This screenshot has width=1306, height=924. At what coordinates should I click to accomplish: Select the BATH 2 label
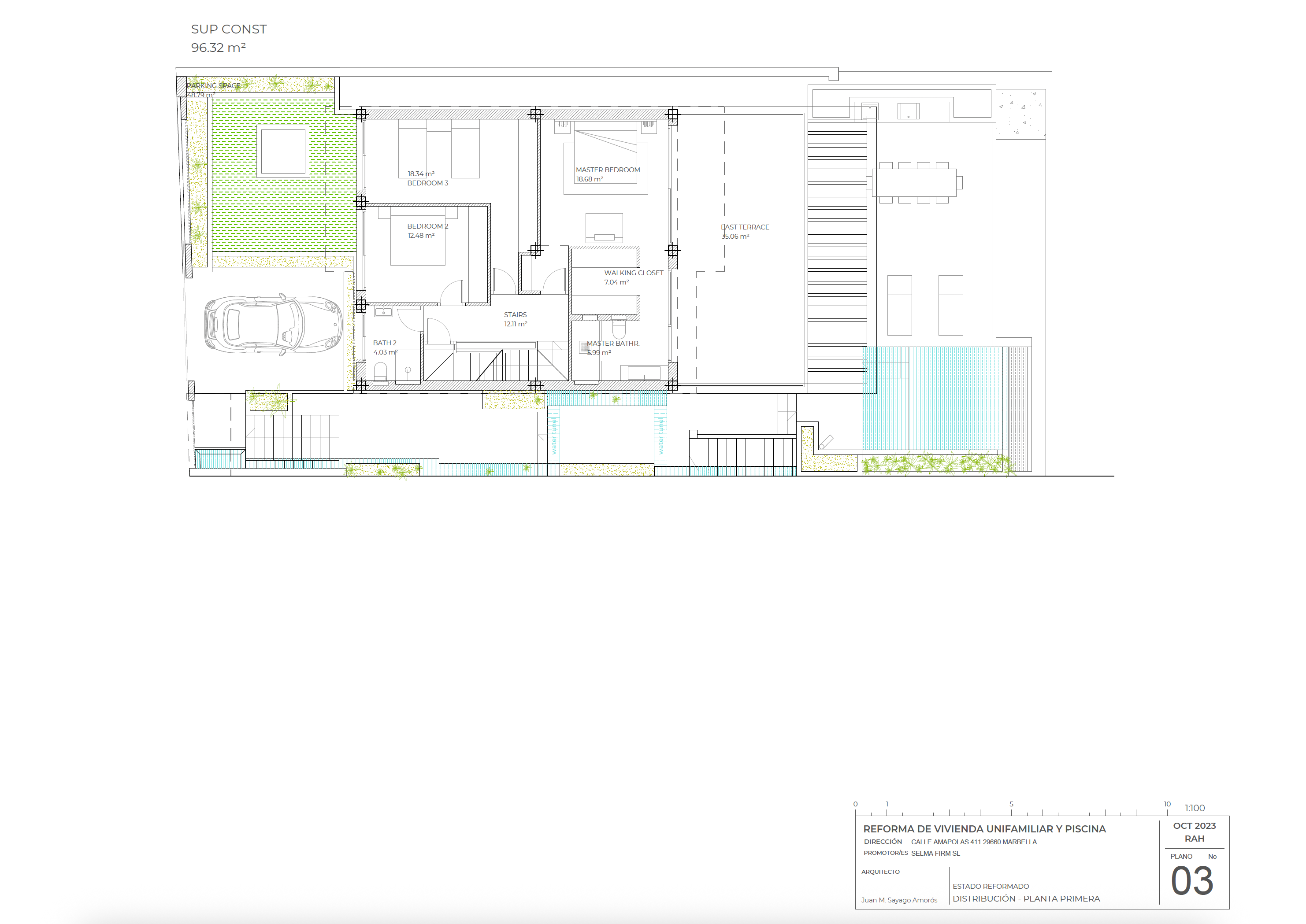385,343
